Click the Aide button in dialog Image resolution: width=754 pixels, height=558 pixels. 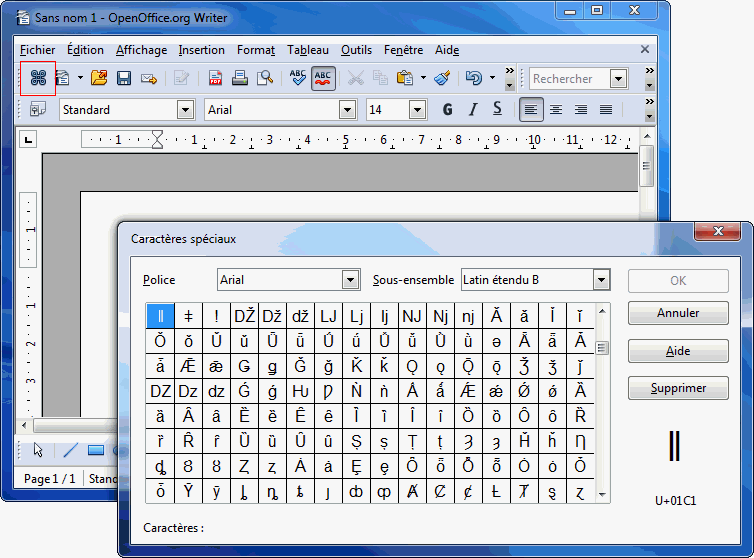point(678,351)
